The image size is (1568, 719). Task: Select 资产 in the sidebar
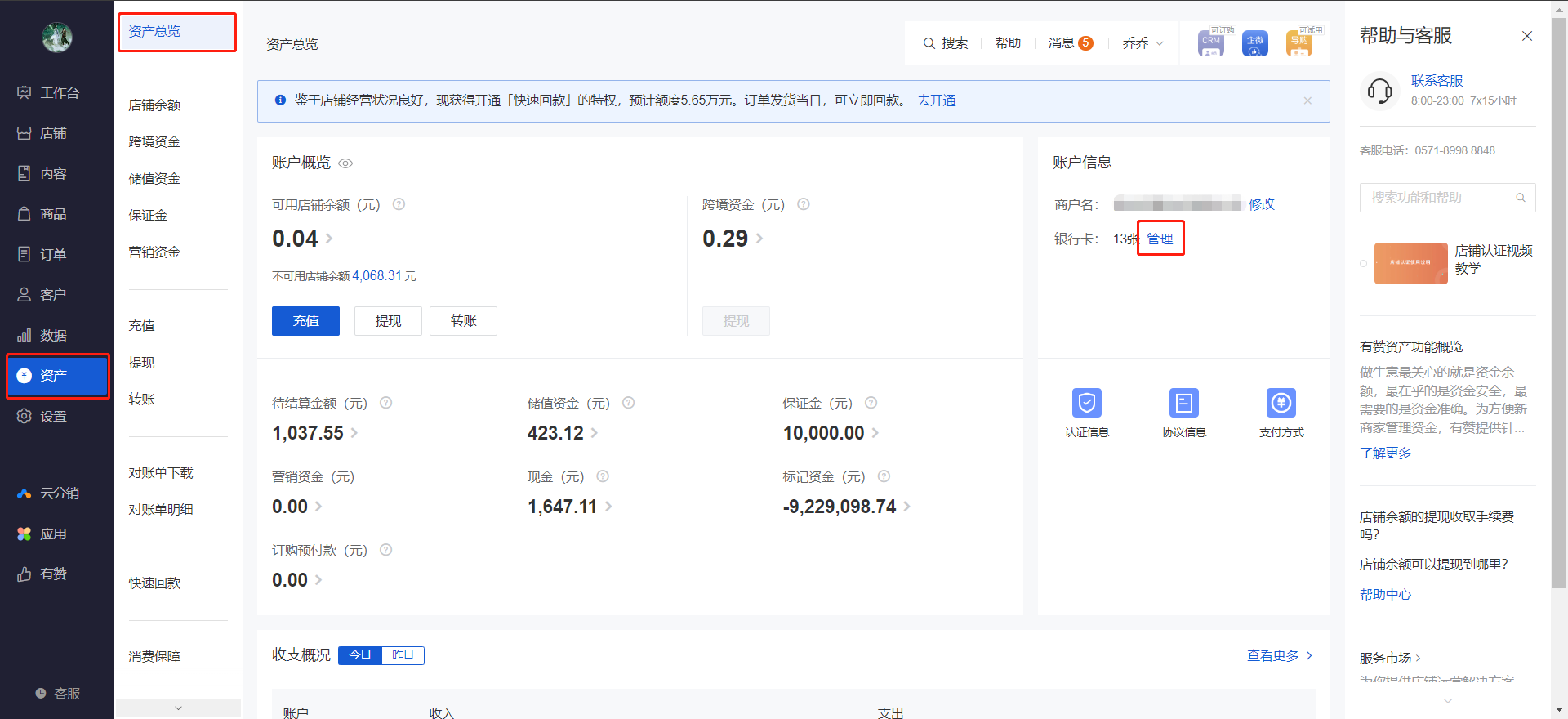[57, 376]
